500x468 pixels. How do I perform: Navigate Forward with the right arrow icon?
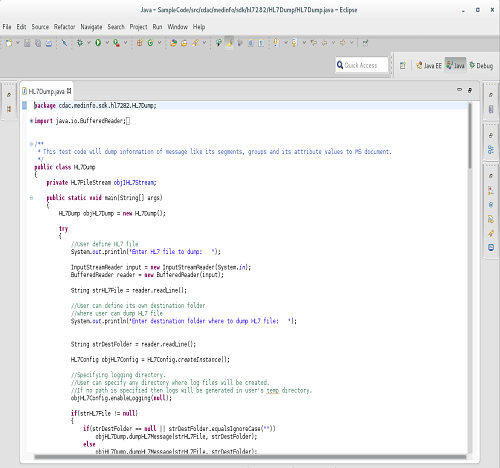pos(342,43)
